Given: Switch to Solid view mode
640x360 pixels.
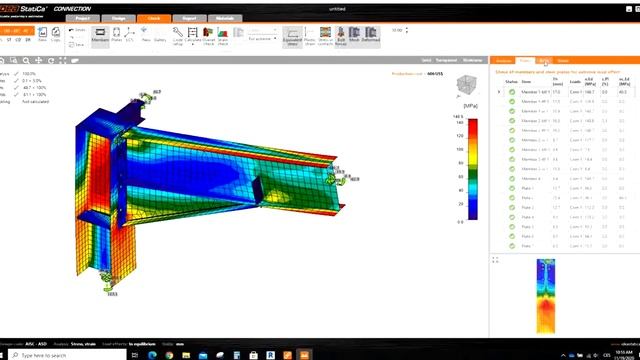Looking at the screenshot, I should click(426, 60).
